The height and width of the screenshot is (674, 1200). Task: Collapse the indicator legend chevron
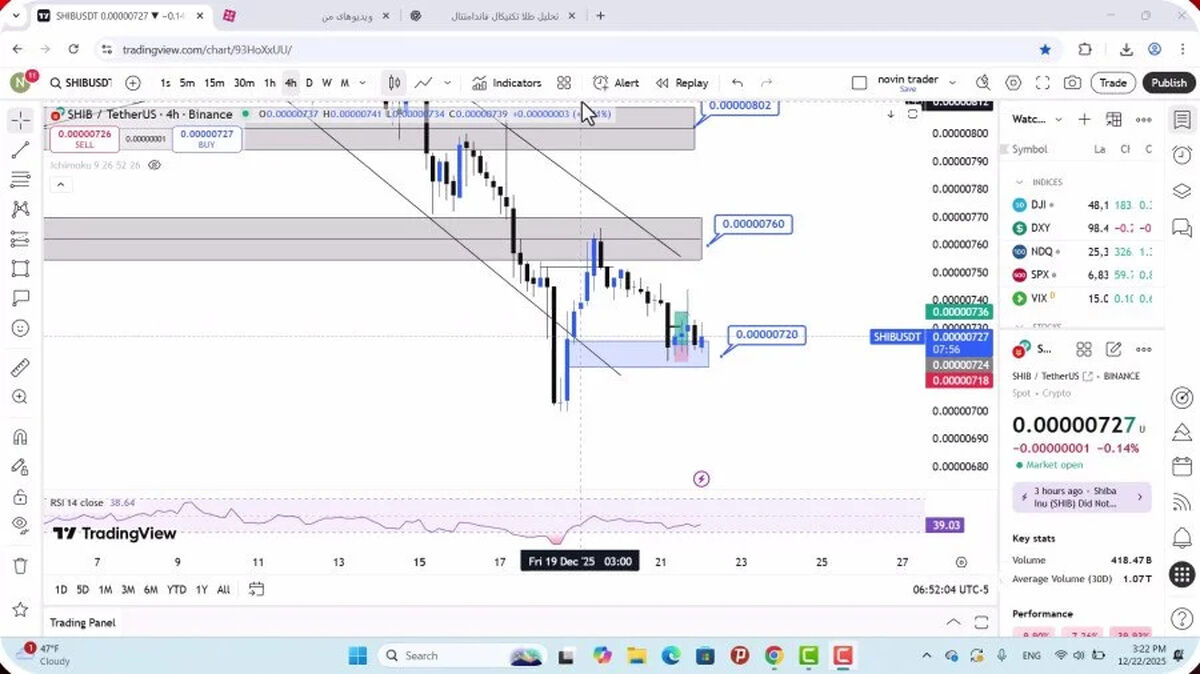pyautogui.click(x=59, y=184)
